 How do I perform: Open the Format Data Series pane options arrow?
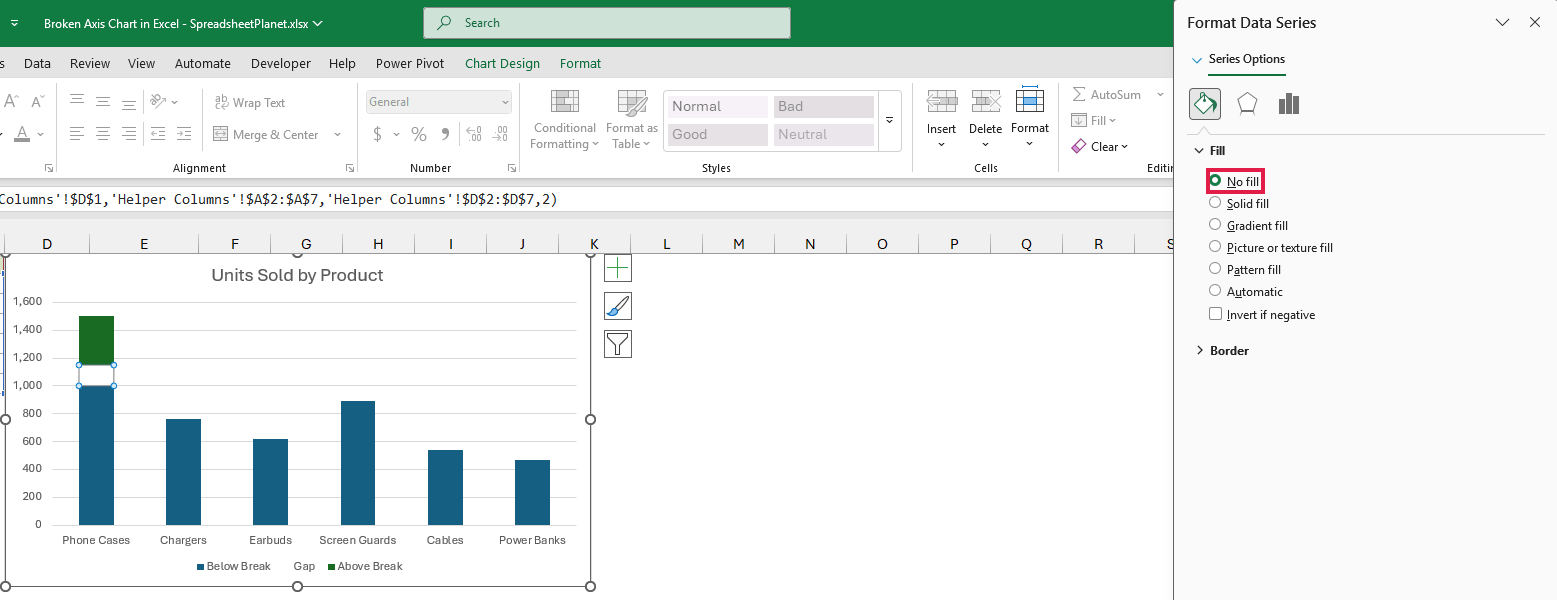1502,22
